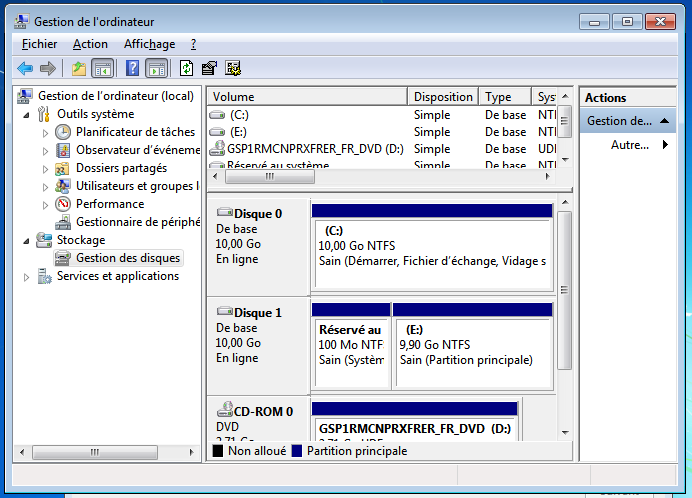Screen dimensions: 692x498
Task: Collapse the Gestion de... actions section
Action: point(664,121)
